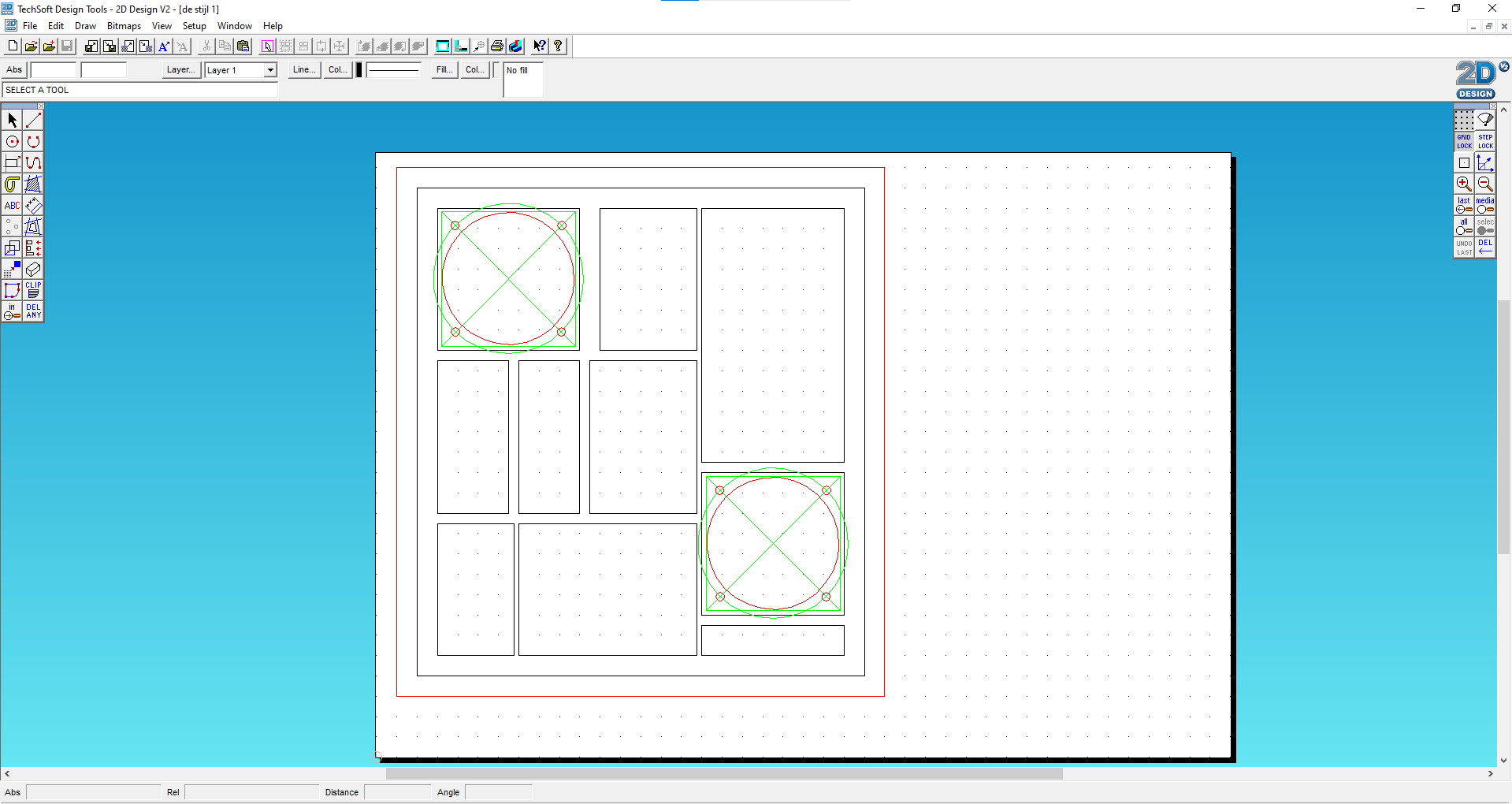The image size is (1512, 804).
Task: Open the Draw menu
Action: [x=85, y=26]
